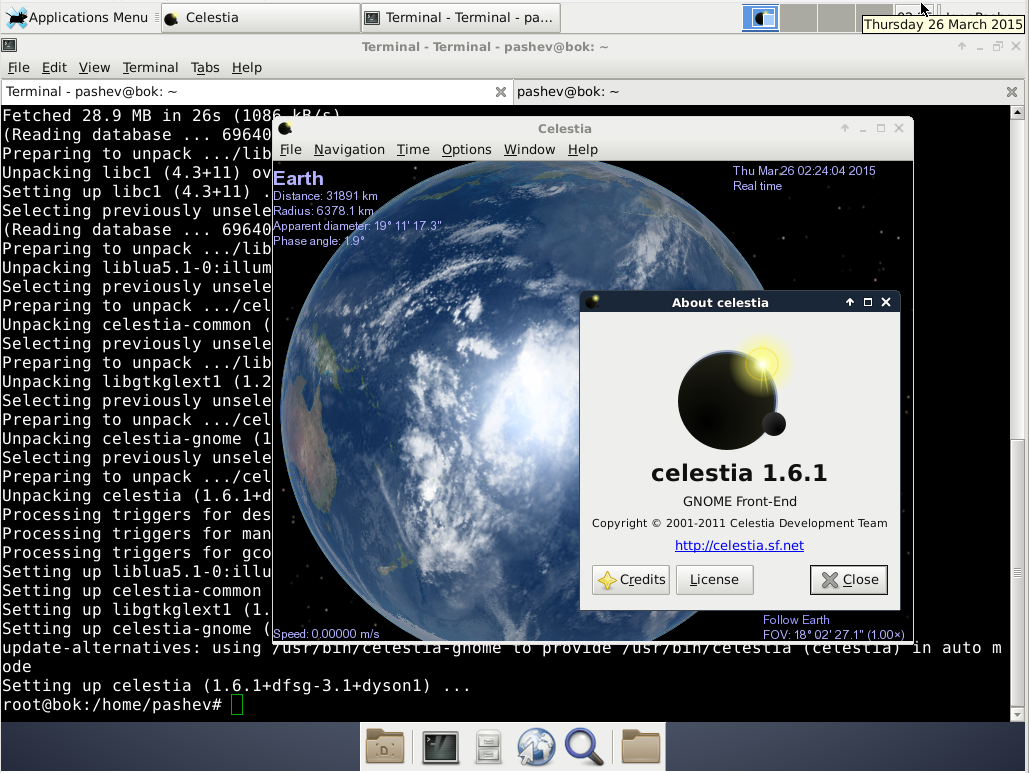Open the View menu in Terminal
Viewport: 1029px width, 773px height.
[94, 68]
